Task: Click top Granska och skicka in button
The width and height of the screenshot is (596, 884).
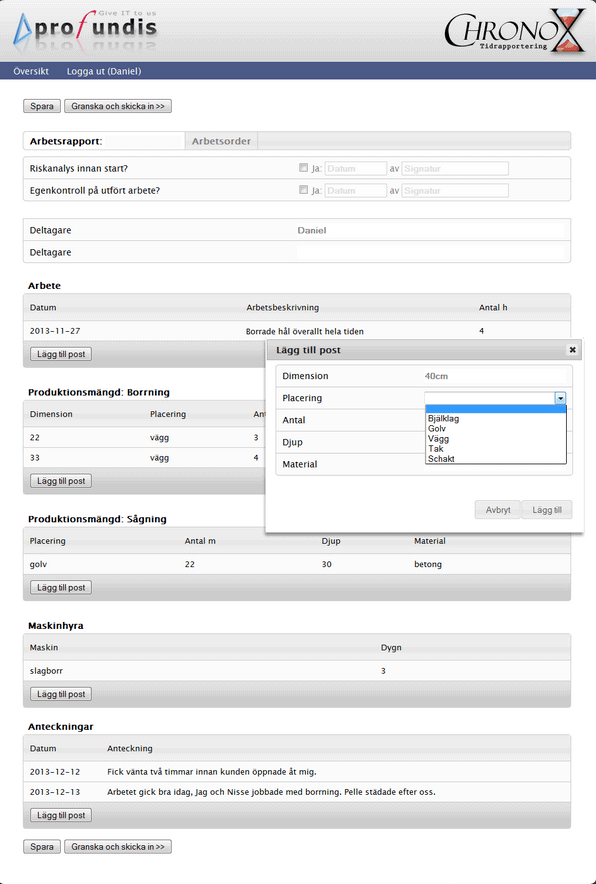Action: pyautogui.click(x=118, y=106)
